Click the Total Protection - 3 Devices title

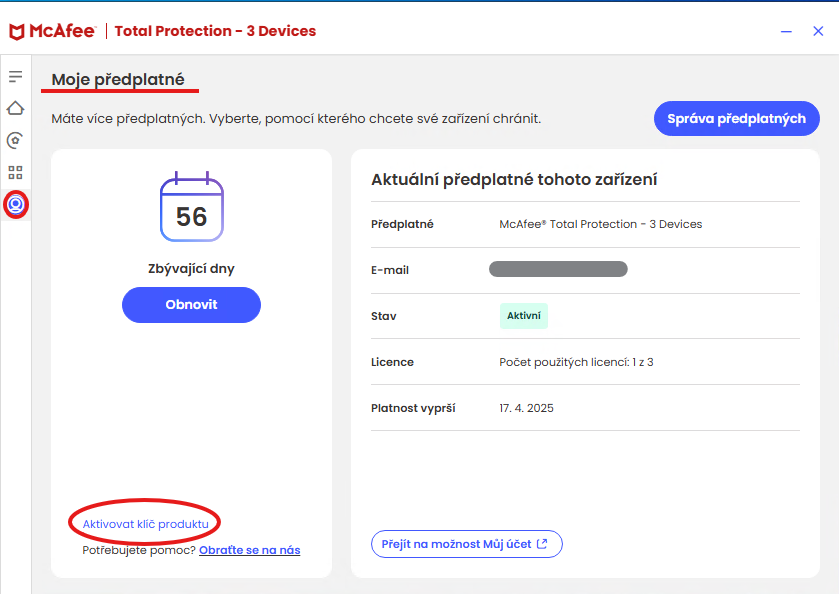(215, 31)
